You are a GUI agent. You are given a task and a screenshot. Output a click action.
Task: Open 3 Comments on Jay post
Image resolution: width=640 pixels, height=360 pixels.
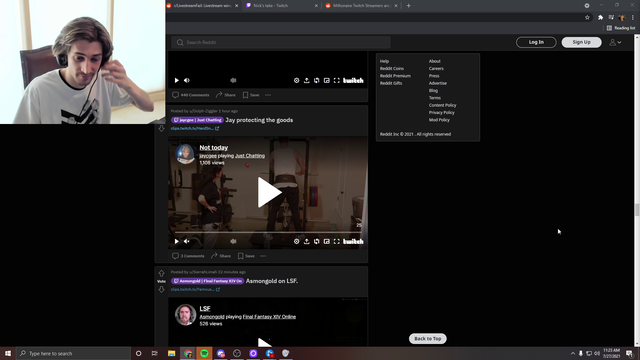(188, 256)
